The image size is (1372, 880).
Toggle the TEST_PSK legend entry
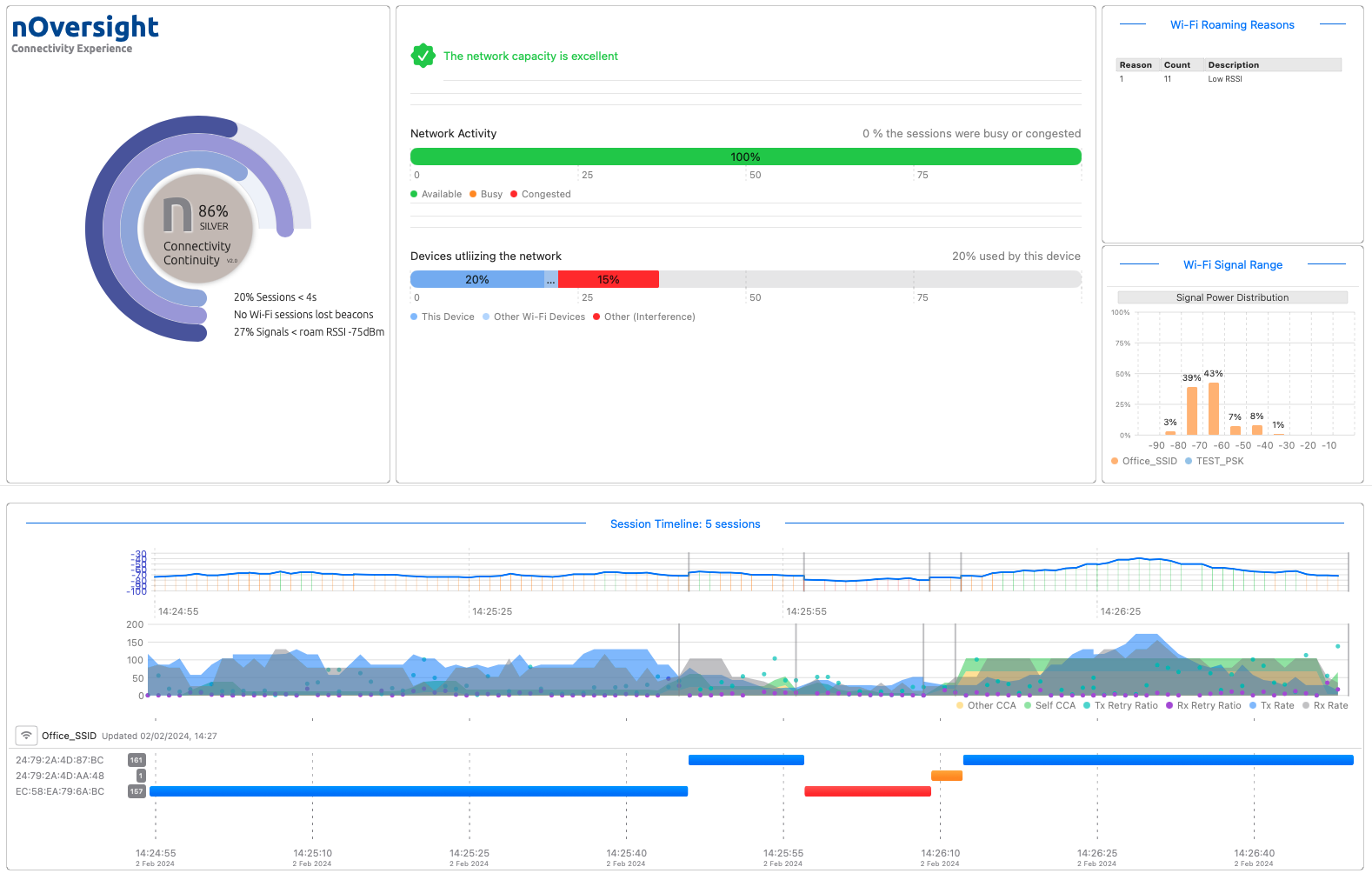click(1214, 461)
